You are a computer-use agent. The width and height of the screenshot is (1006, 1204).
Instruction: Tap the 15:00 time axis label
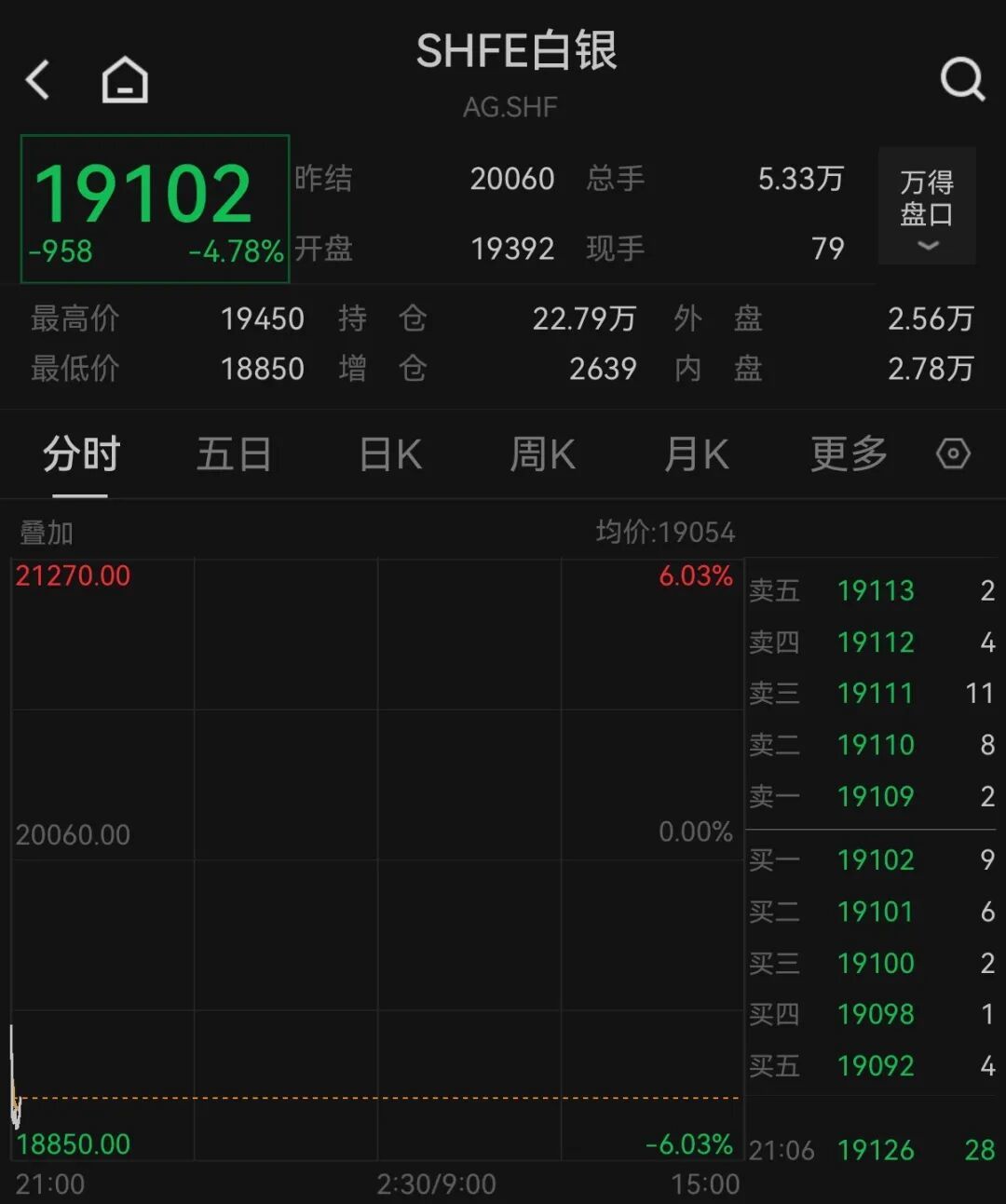(705, 1184)
